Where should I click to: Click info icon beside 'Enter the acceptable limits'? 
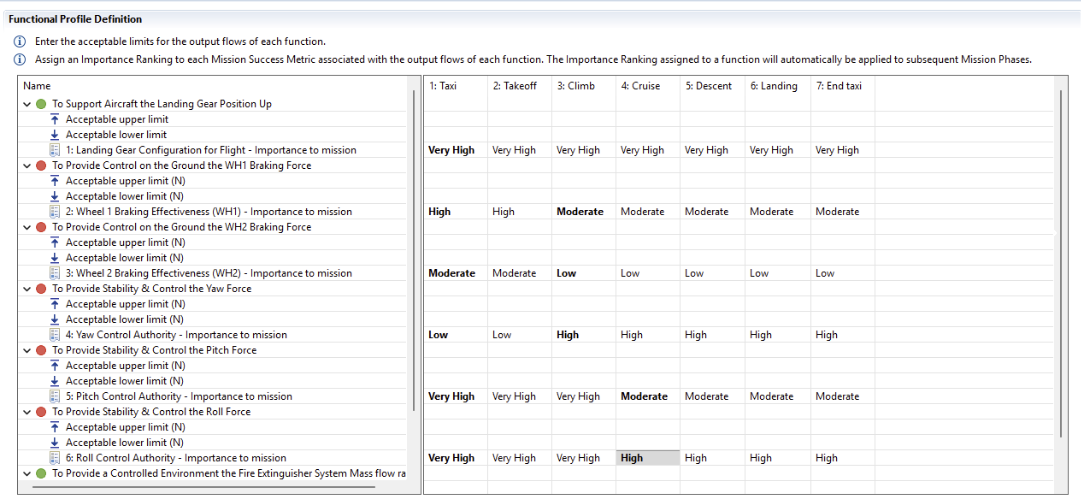pos(19,41)
